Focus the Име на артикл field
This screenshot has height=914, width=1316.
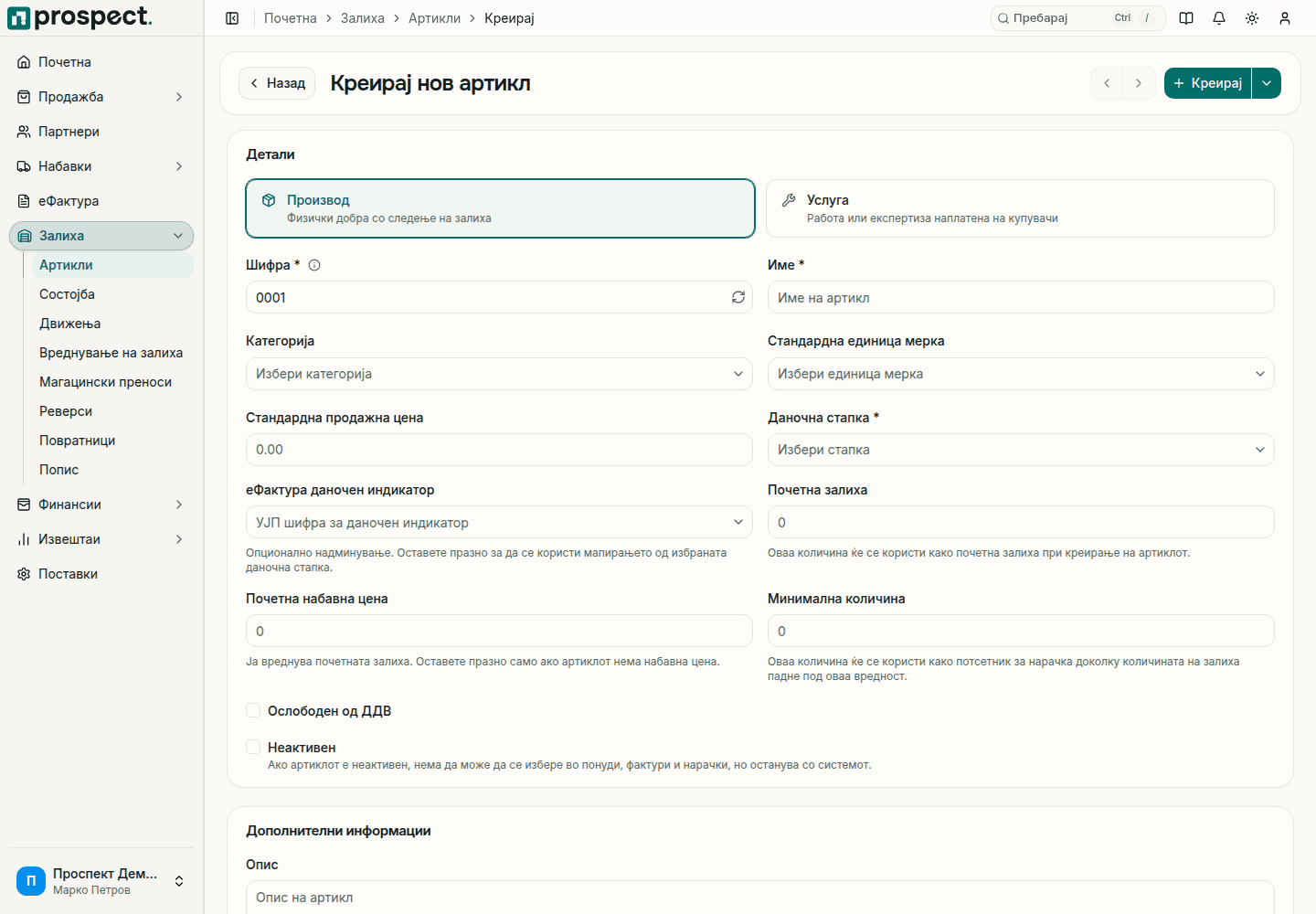(x=1021, y=297)
